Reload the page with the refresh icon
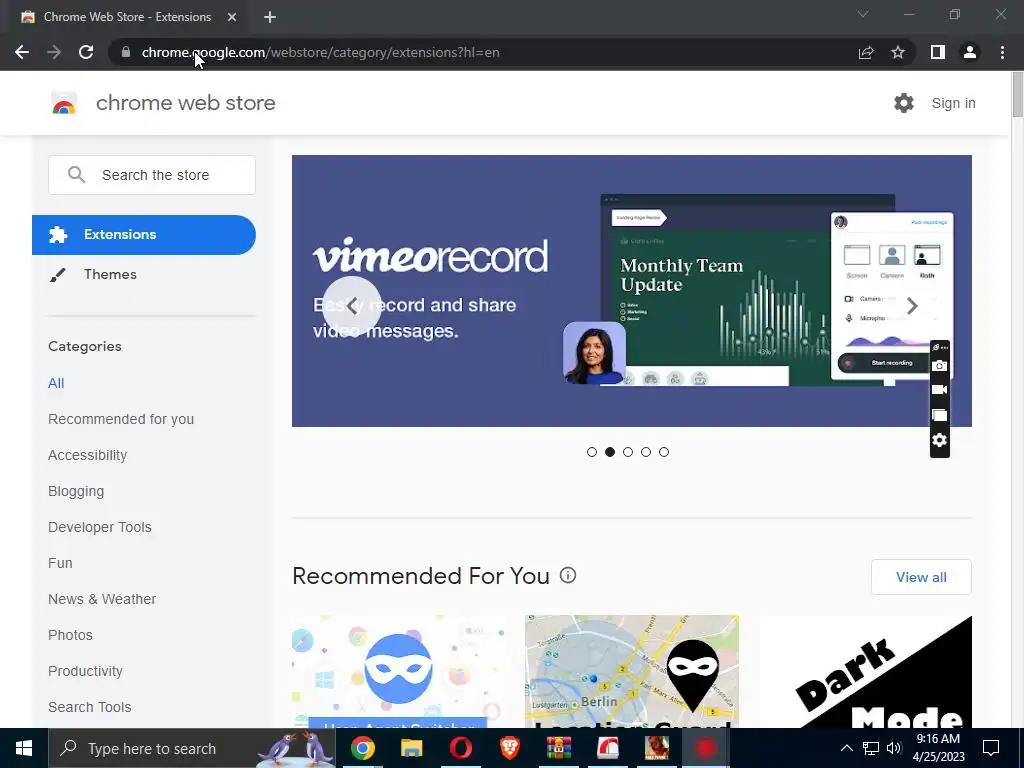The height and width of the screenshot is (768, 1024). point(86,52)
